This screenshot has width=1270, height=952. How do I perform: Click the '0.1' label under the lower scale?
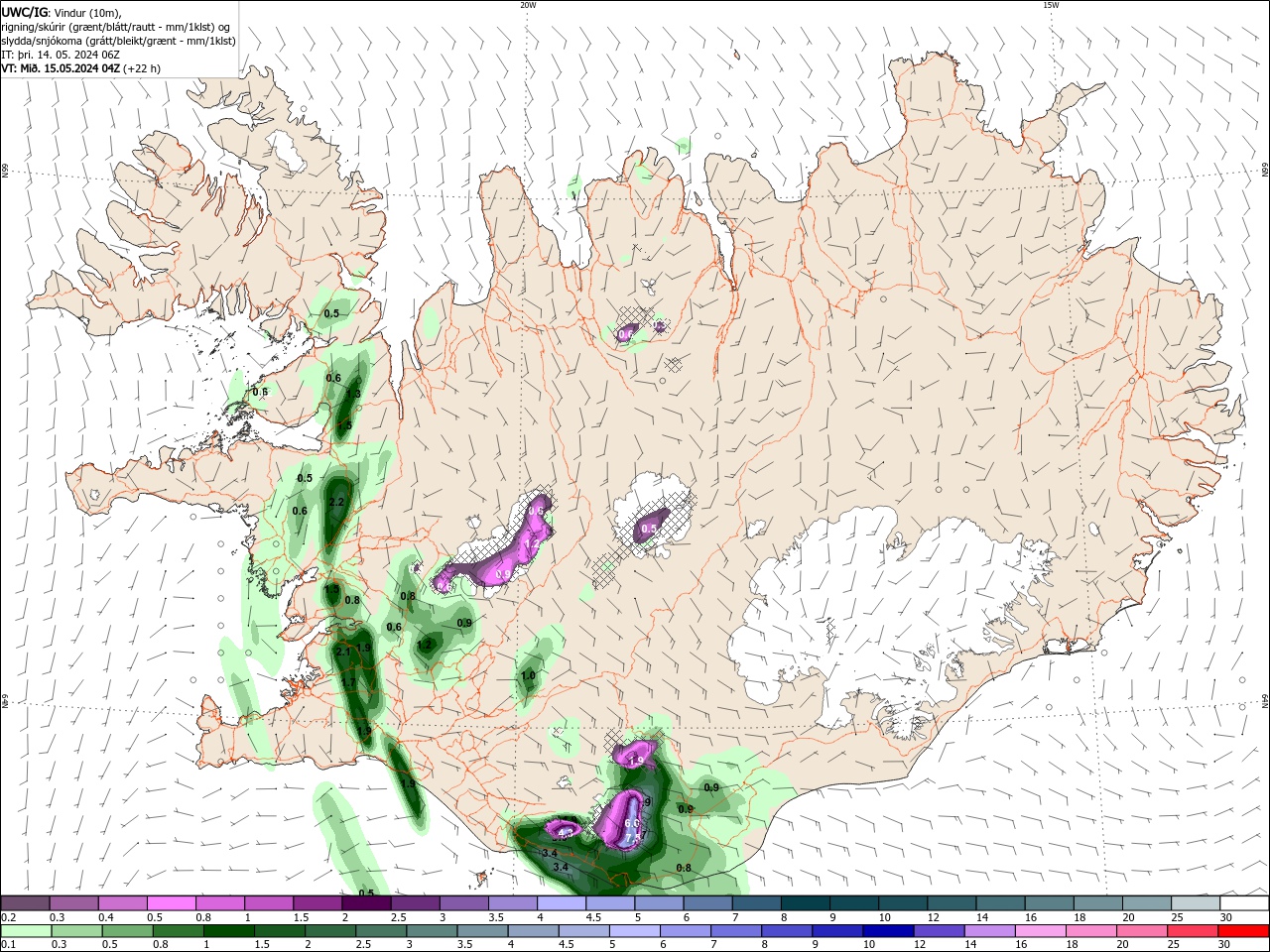click(9, 945)
